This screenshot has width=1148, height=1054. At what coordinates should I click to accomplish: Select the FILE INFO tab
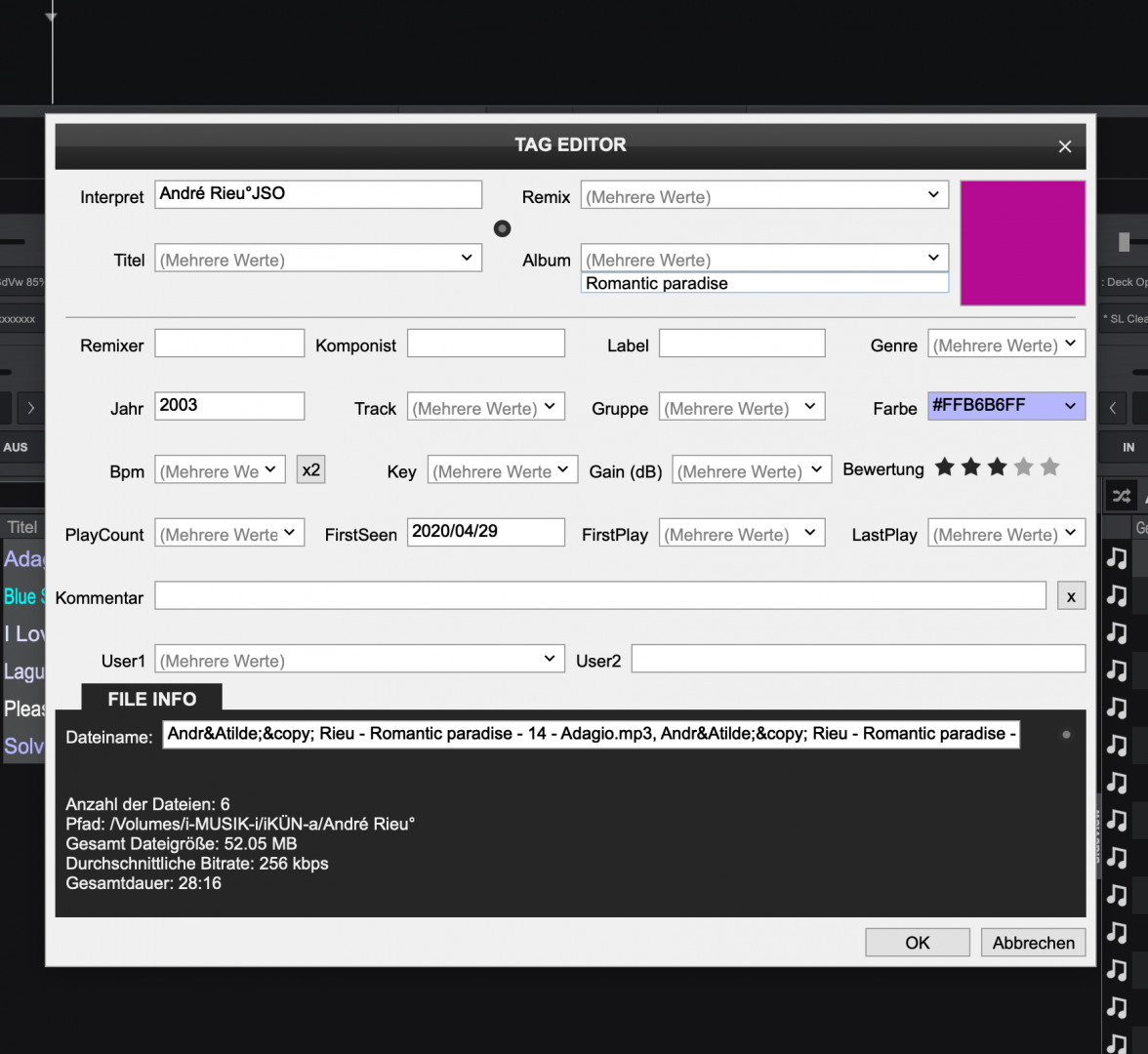152,699
